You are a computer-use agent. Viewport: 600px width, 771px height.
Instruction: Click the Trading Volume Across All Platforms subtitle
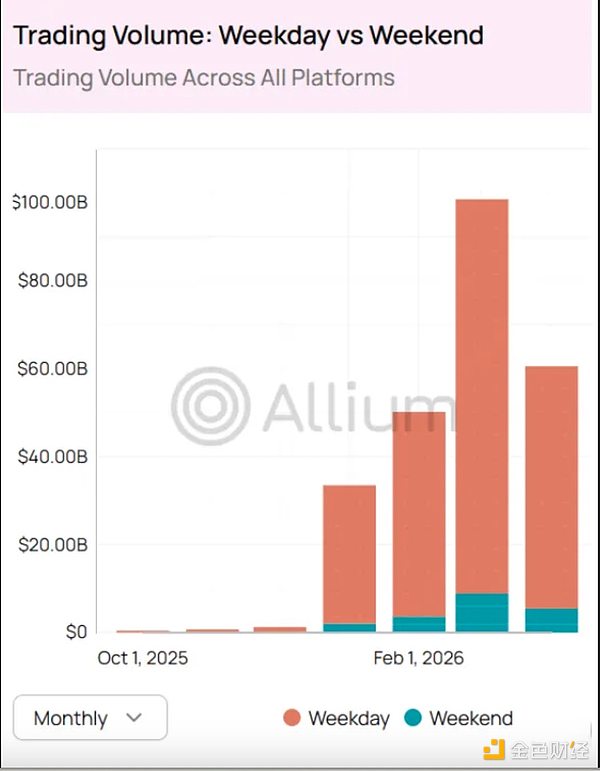tap(204, 77)
